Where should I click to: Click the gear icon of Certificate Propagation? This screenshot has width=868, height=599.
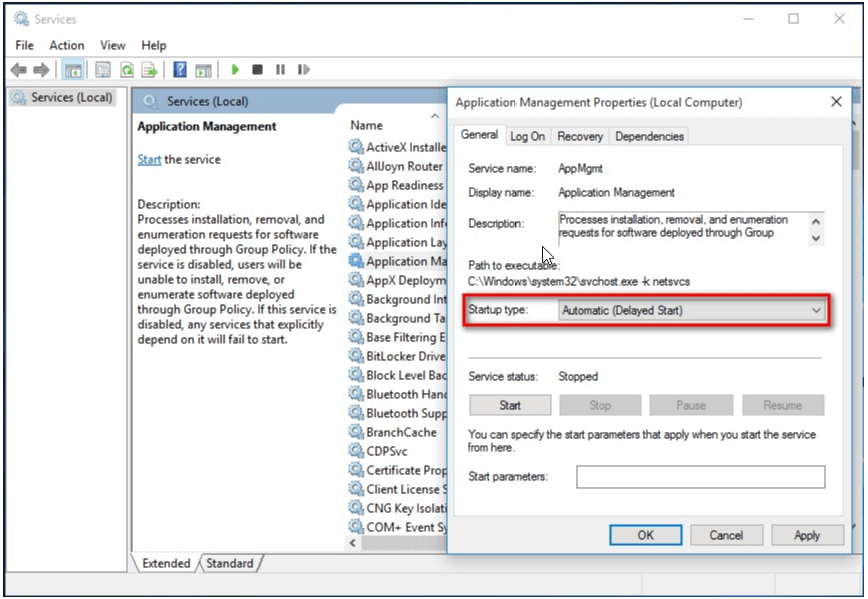pyautogui.click(x=355, y=469)
